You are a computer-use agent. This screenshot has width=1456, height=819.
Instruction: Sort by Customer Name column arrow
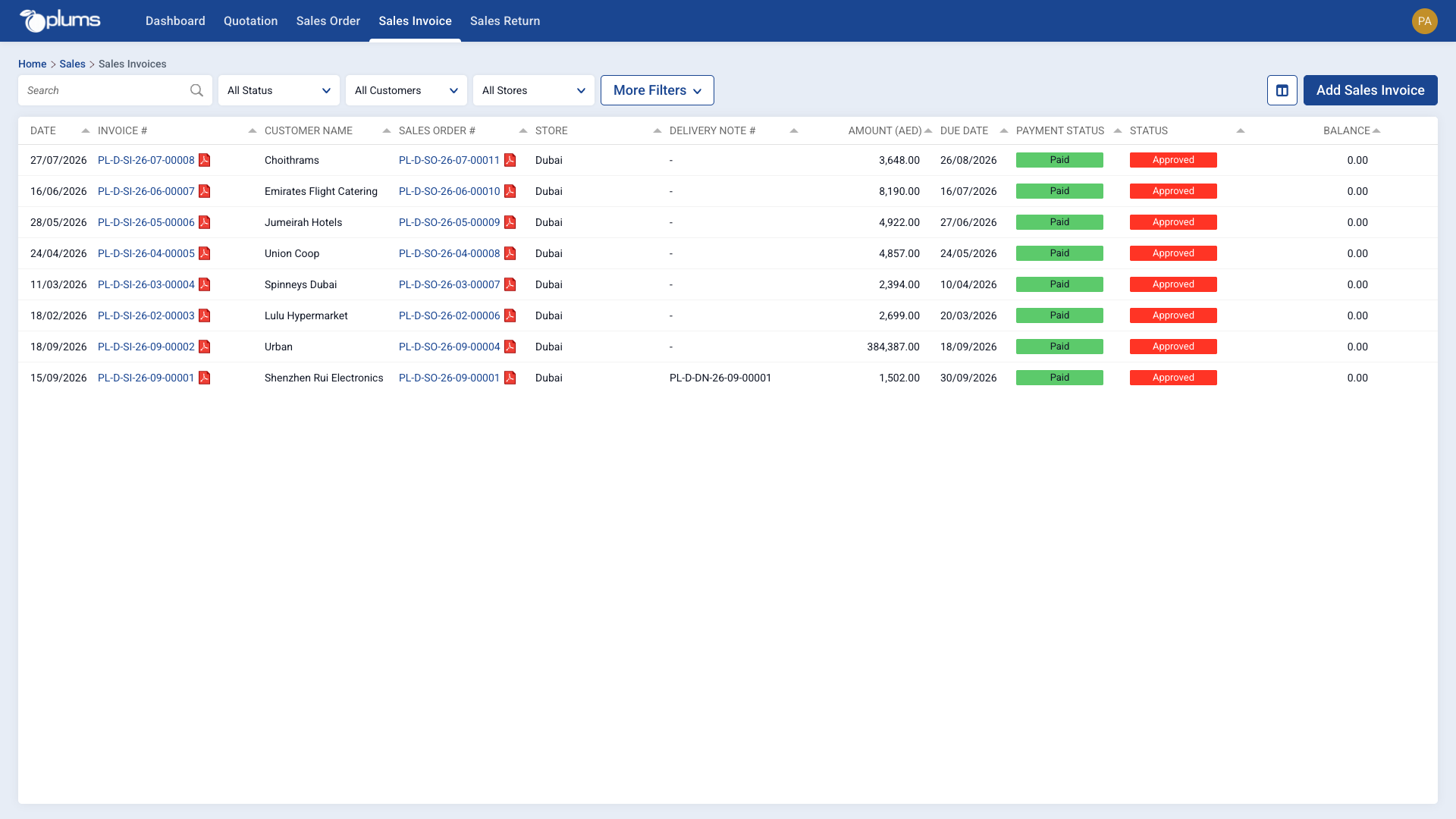tap(387, 130)
